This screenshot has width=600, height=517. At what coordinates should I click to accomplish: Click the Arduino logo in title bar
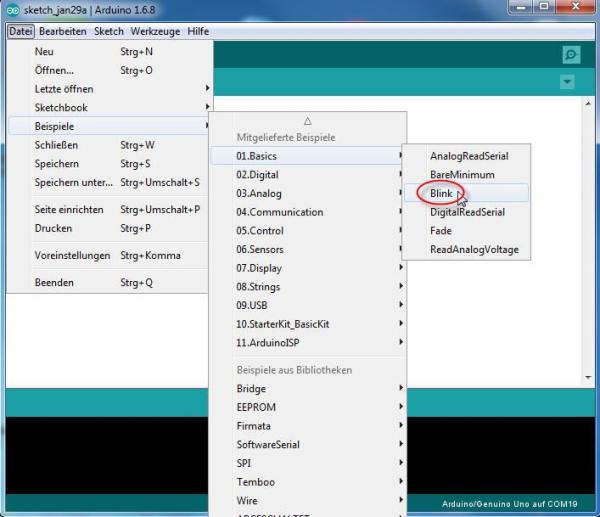pyautogui.click(x=11, y=9)
